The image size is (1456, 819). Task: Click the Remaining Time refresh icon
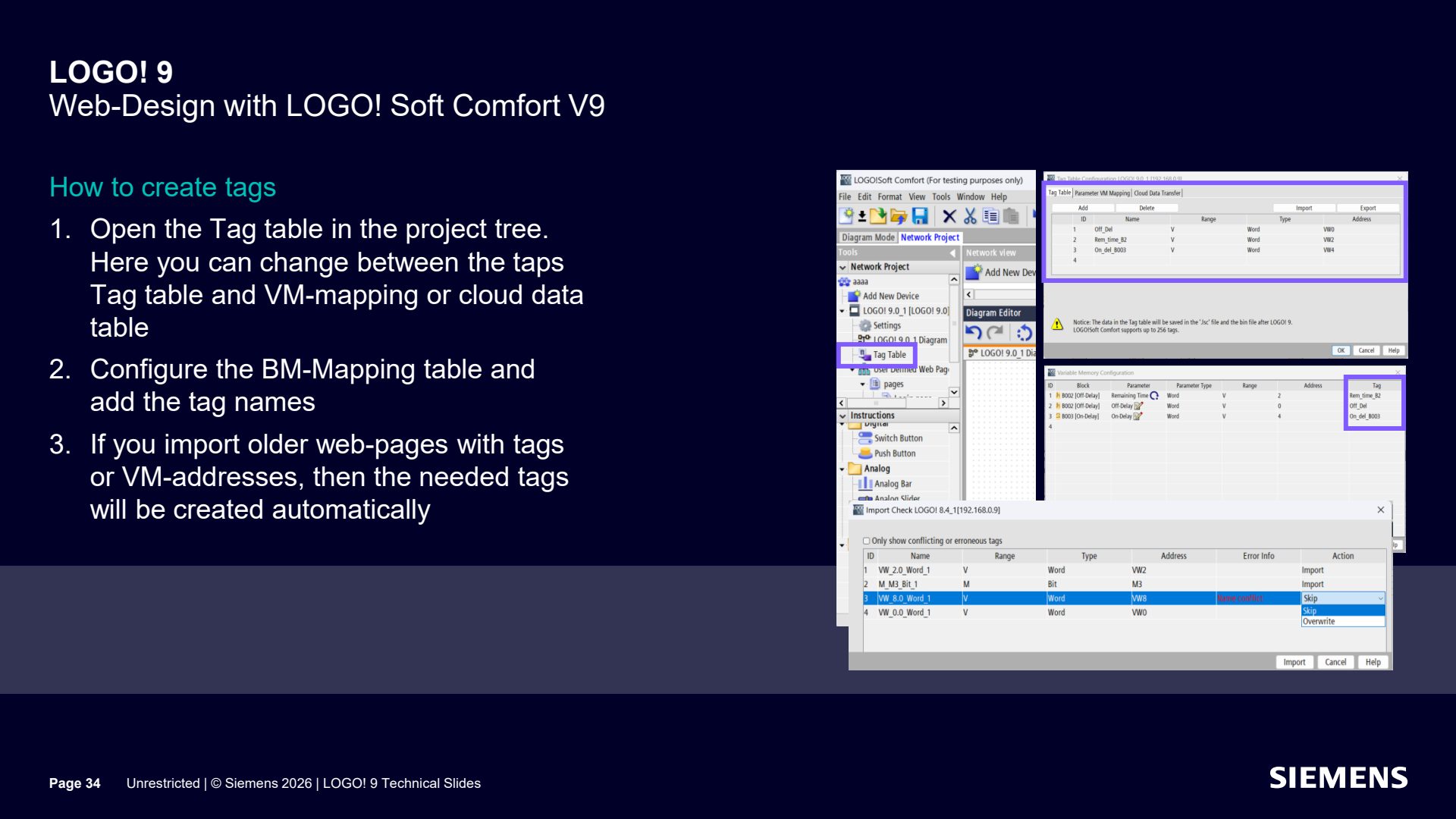(x=1154, y=395)
